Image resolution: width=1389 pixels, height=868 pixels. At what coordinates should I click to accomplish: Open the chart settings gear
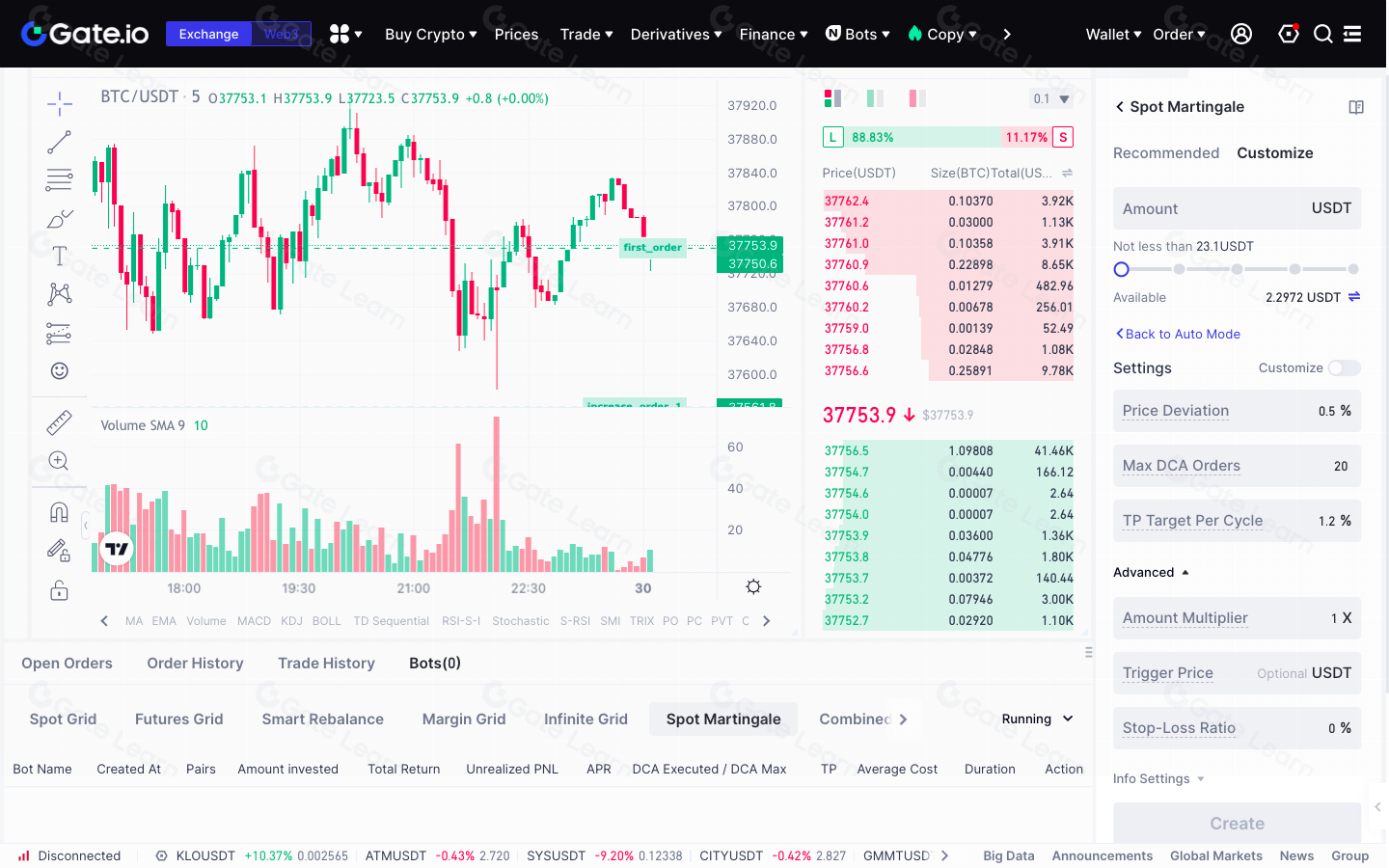(x=753, y=586)
